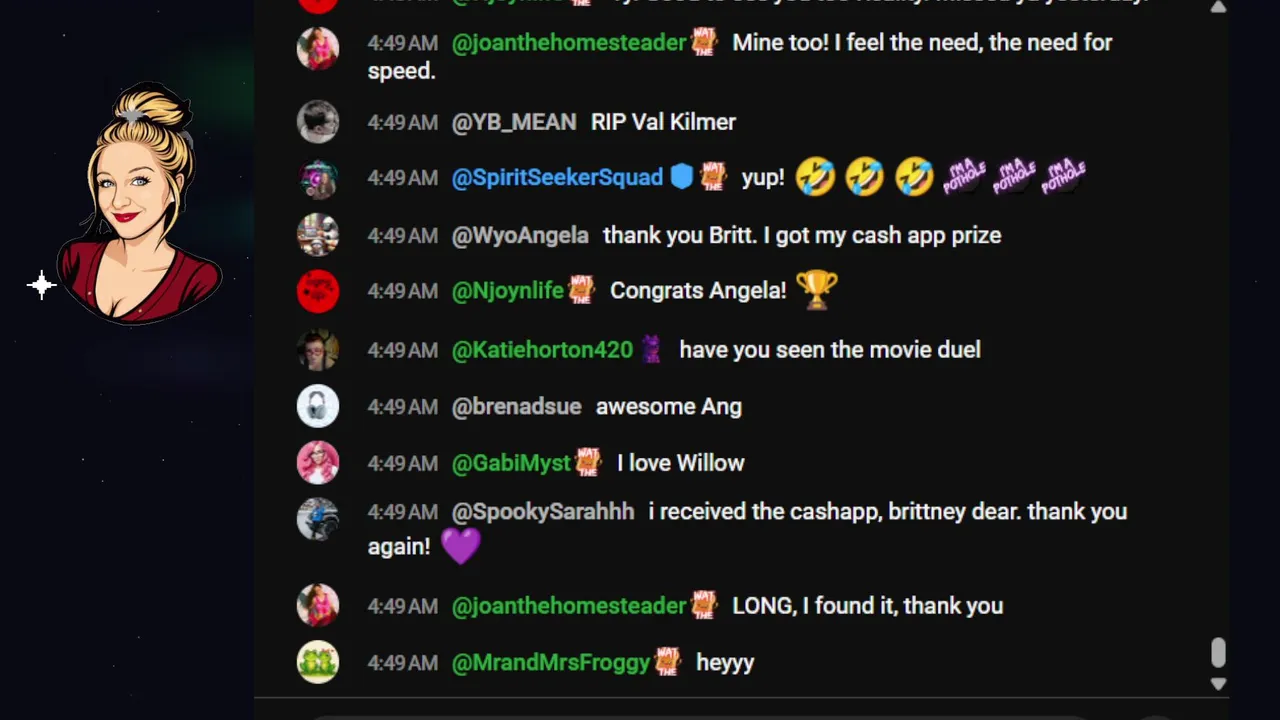Click the trophy emoji in Njoynlife's message
1280x720 pixels.
pyautogui.click(x=816, y=290)
